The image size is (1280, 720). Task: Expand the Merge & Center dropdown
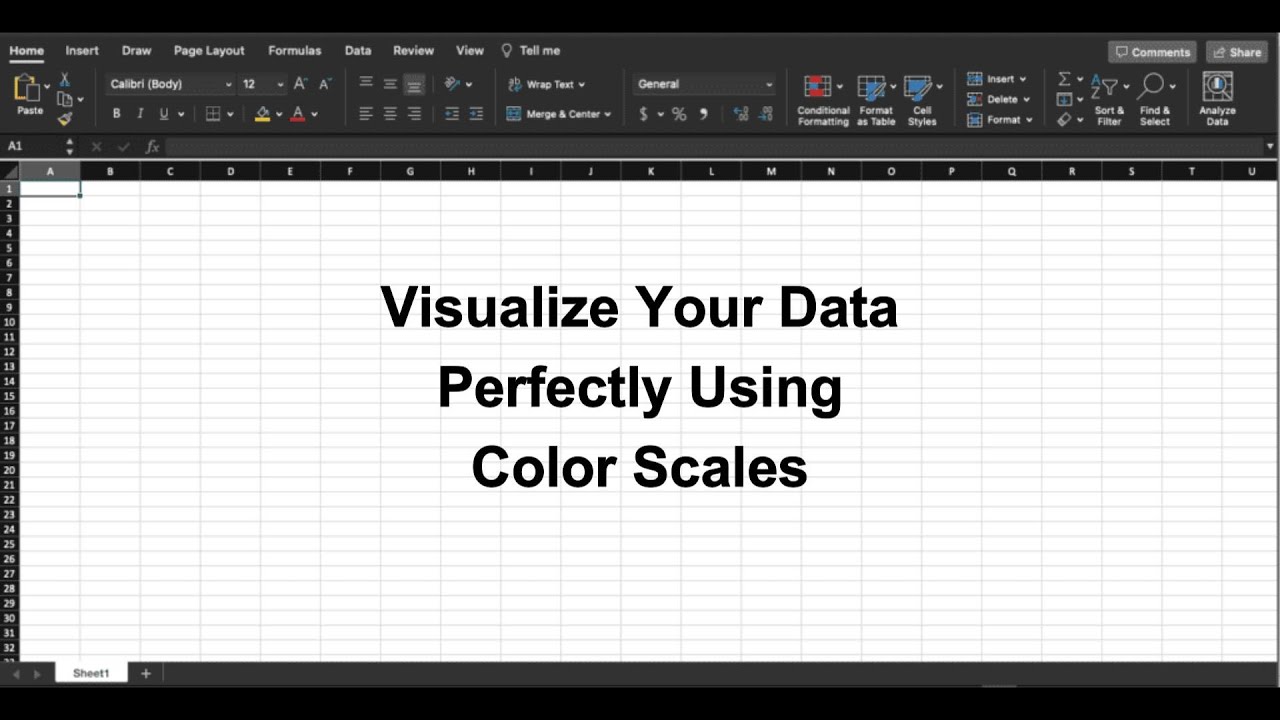click(607, 114)
